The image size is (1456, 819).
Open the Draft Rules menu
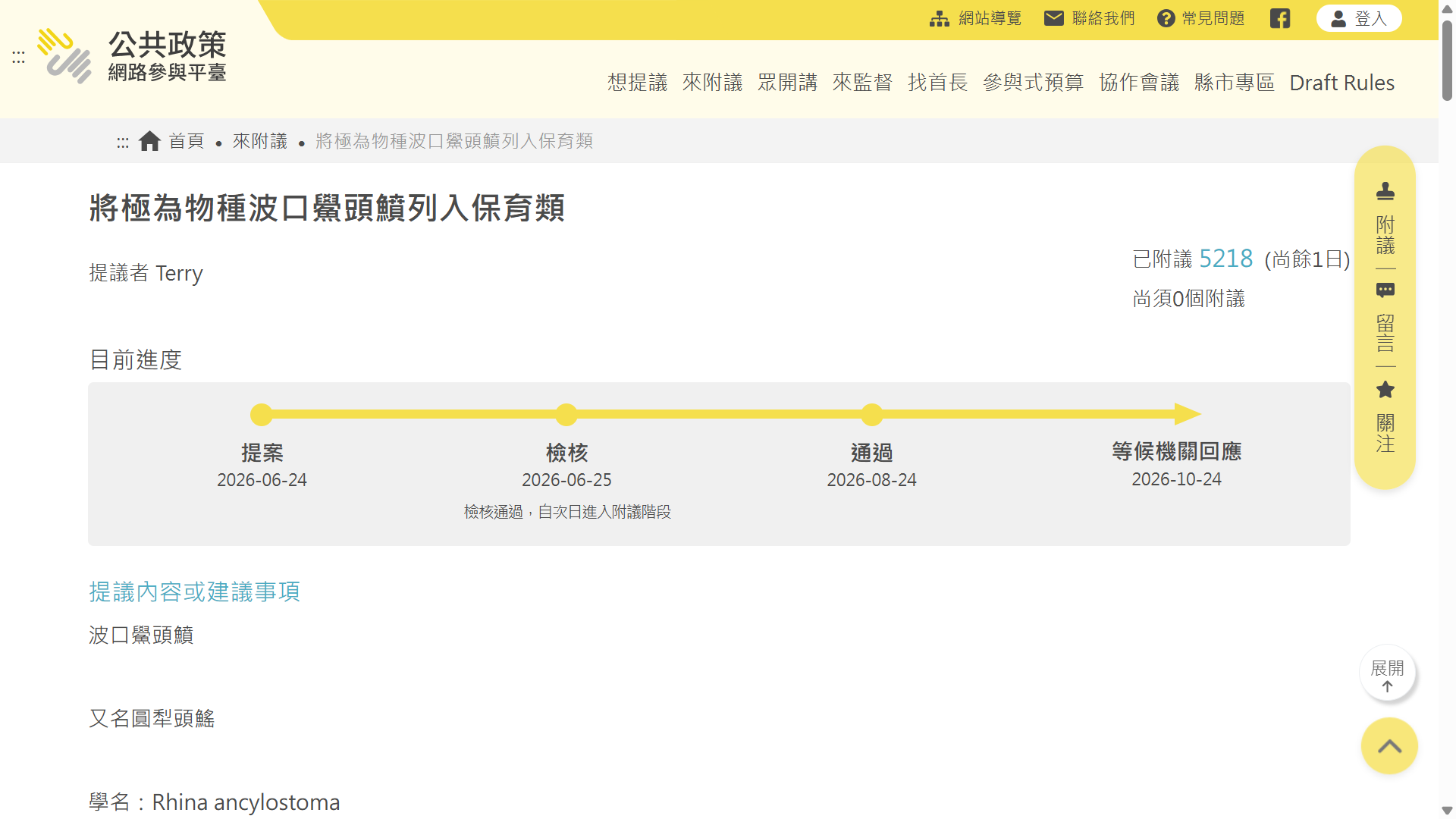click(1342, 83)
